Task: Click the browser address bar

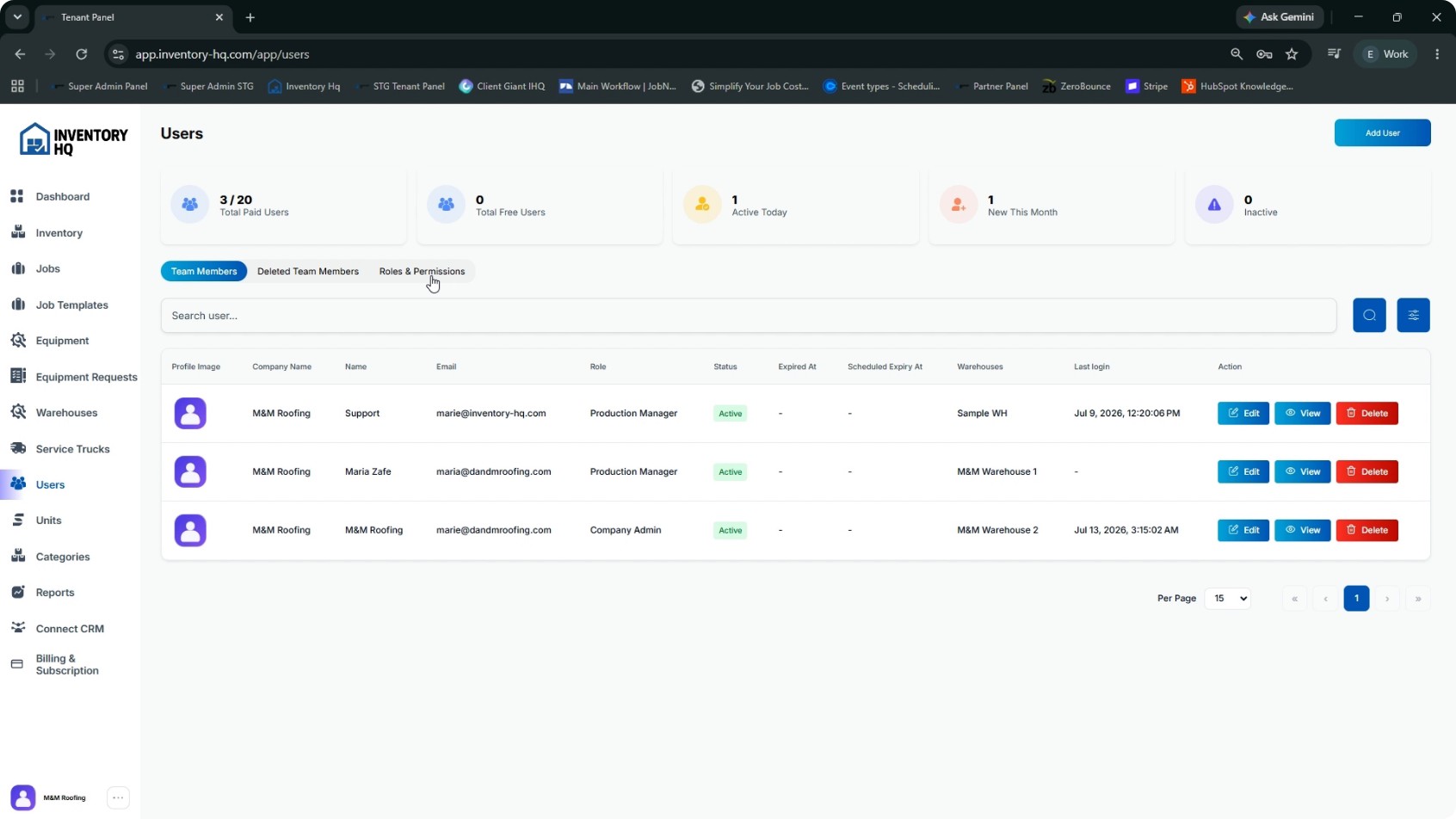Action: (671, 54)
